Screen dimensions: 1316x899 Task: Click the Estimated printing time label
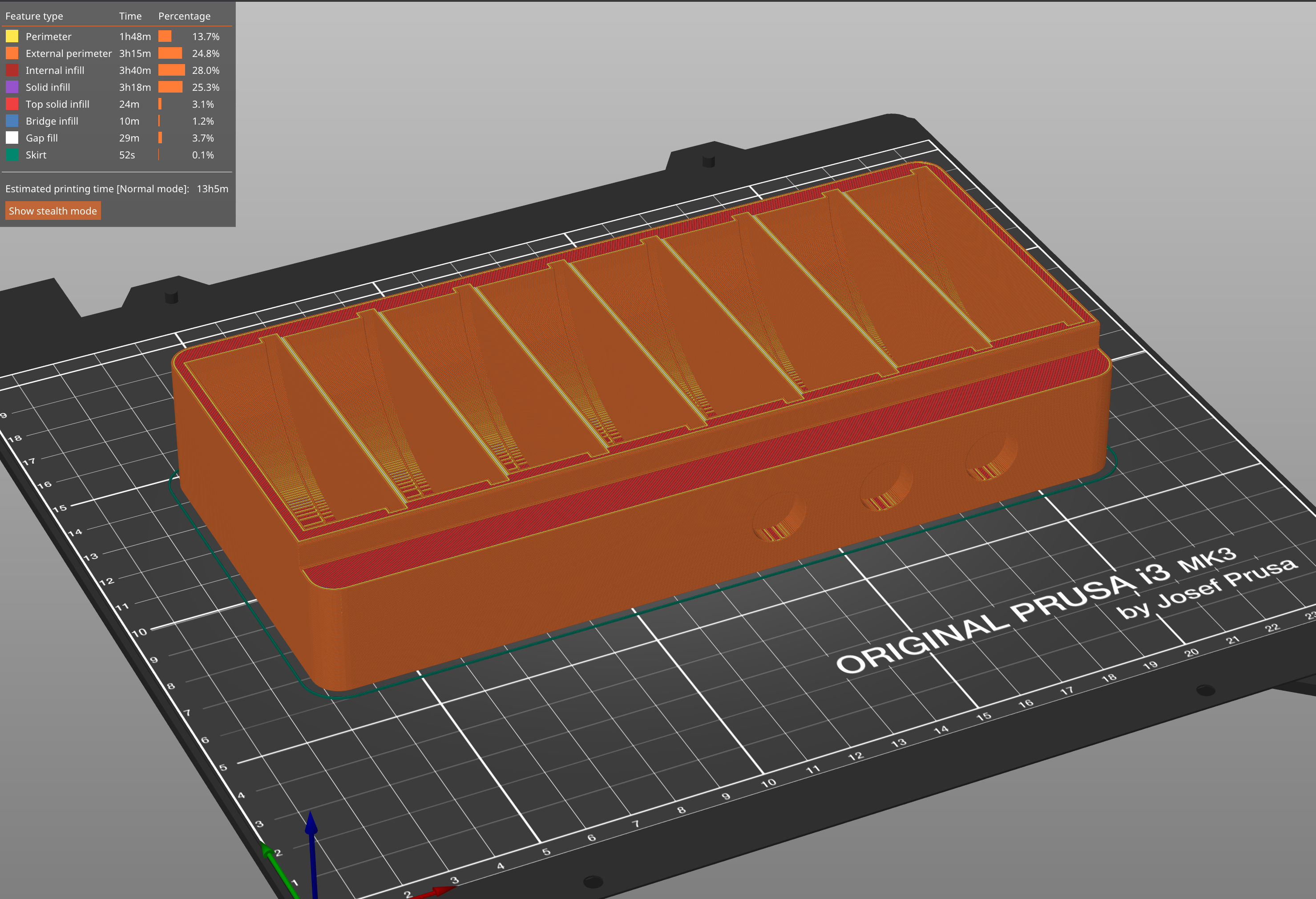click(97, 189)
